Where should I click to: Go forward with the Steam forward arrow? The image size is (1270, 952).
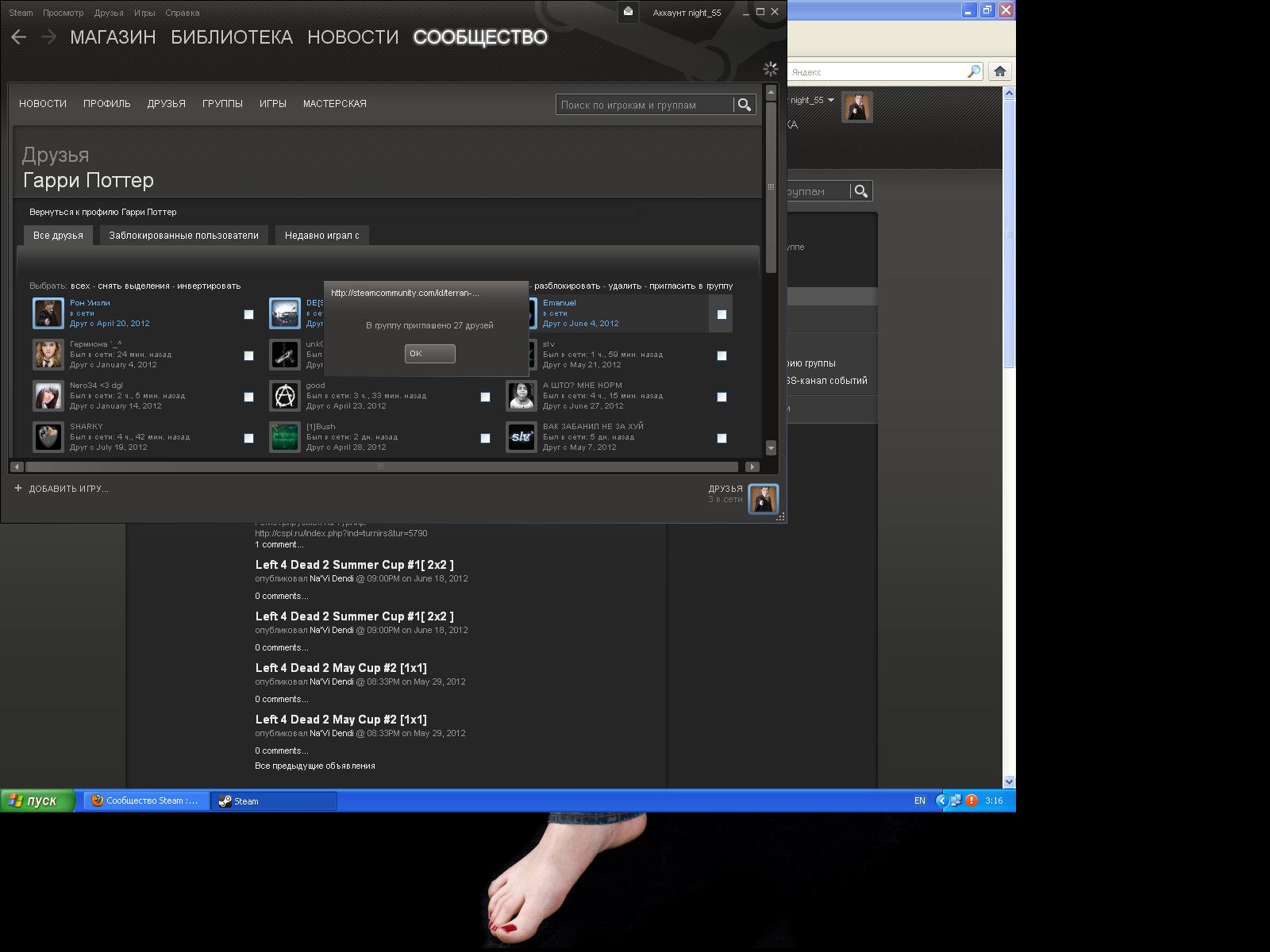48,37
